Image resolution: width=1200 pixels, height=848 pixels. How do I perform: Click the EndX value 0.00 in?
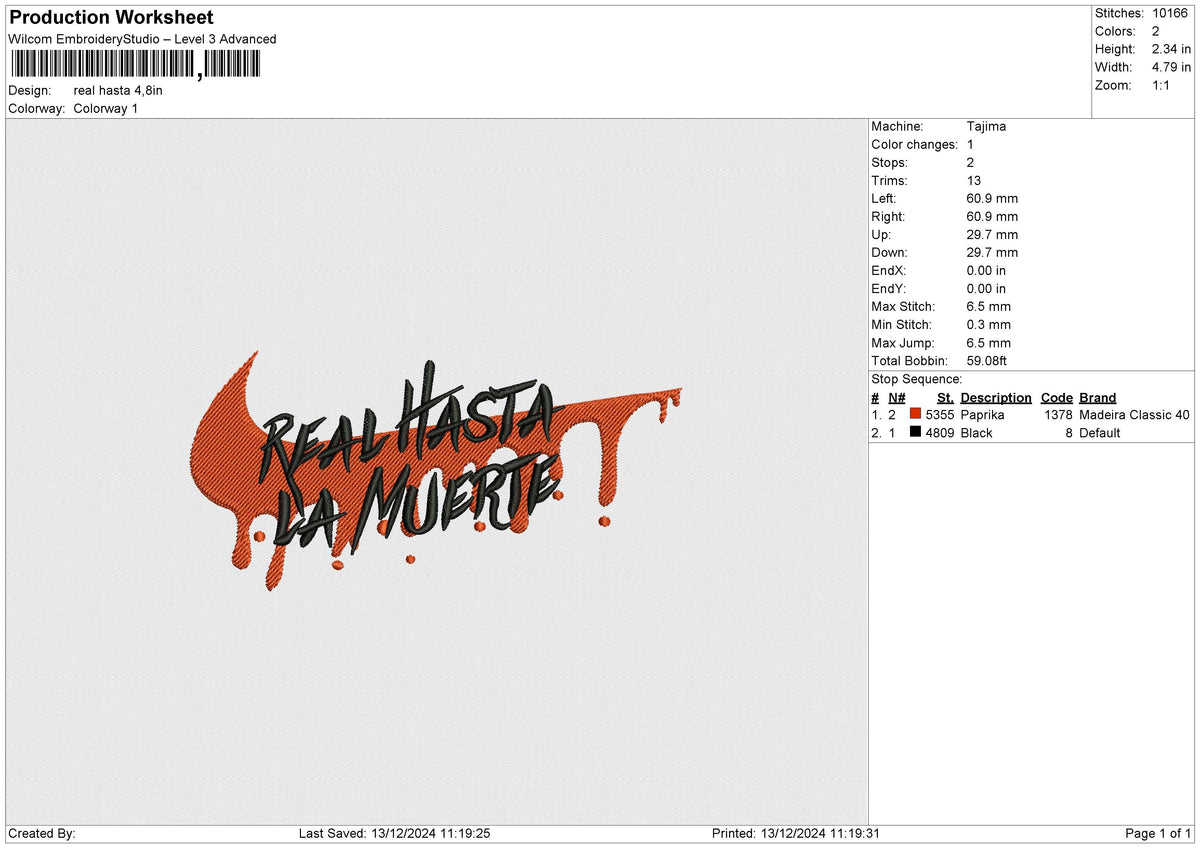coord(987,270)
